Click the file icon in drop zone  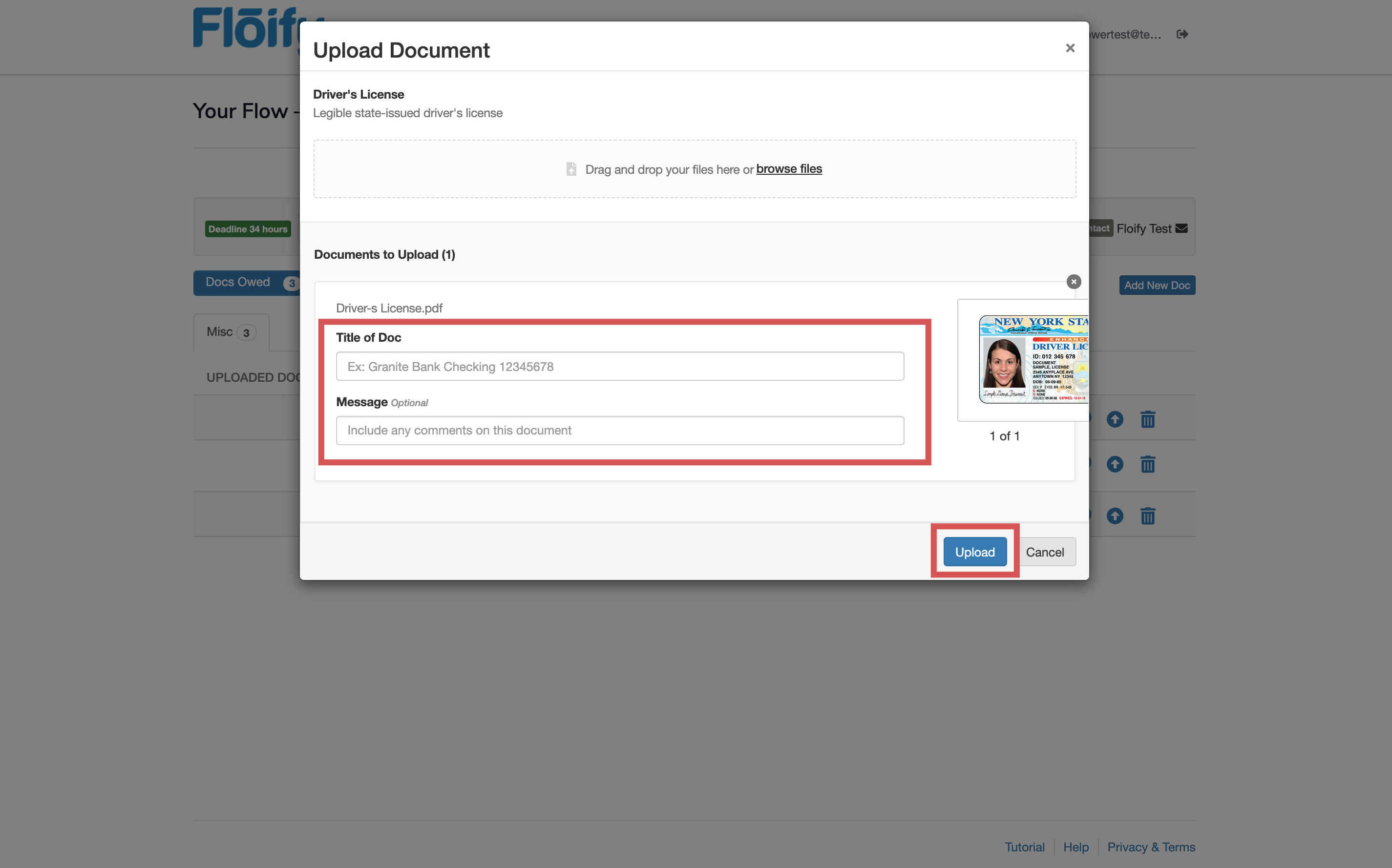pyautogui.click(x=571, y=169)
